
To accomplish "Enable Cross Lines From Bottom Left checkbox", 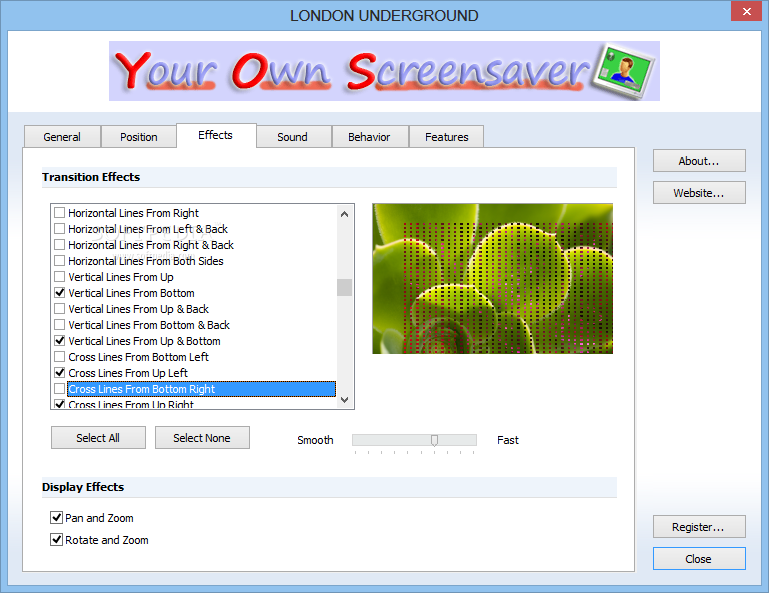I will (59, 357).
